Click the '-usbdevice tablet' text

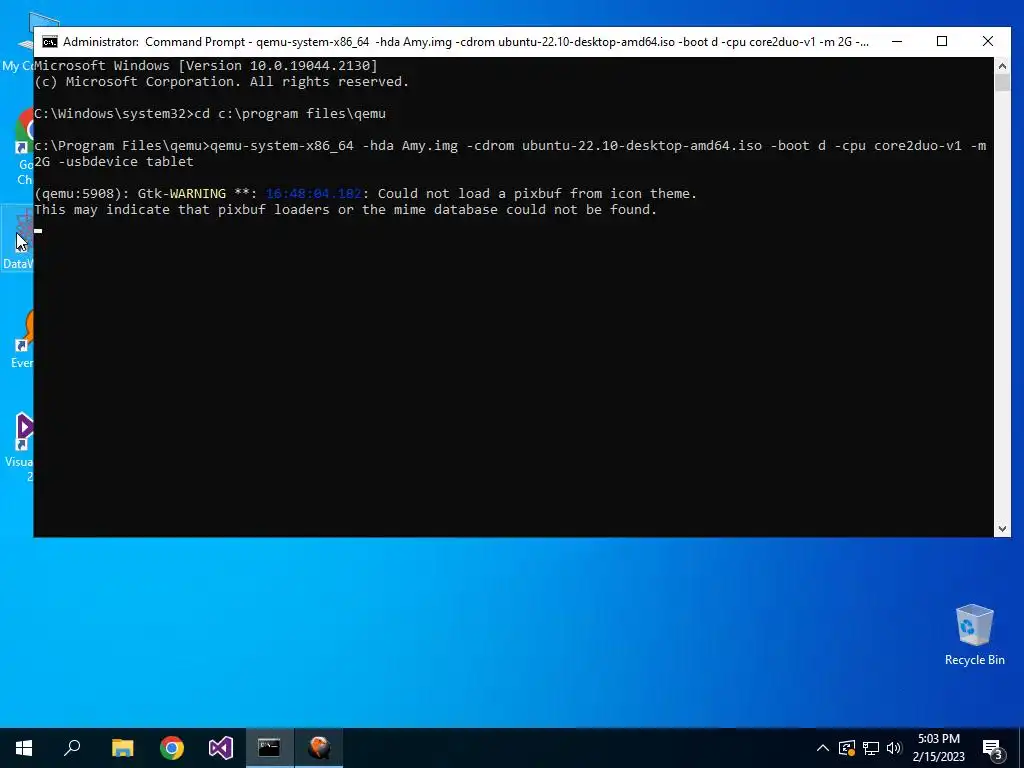click(126, 161)
